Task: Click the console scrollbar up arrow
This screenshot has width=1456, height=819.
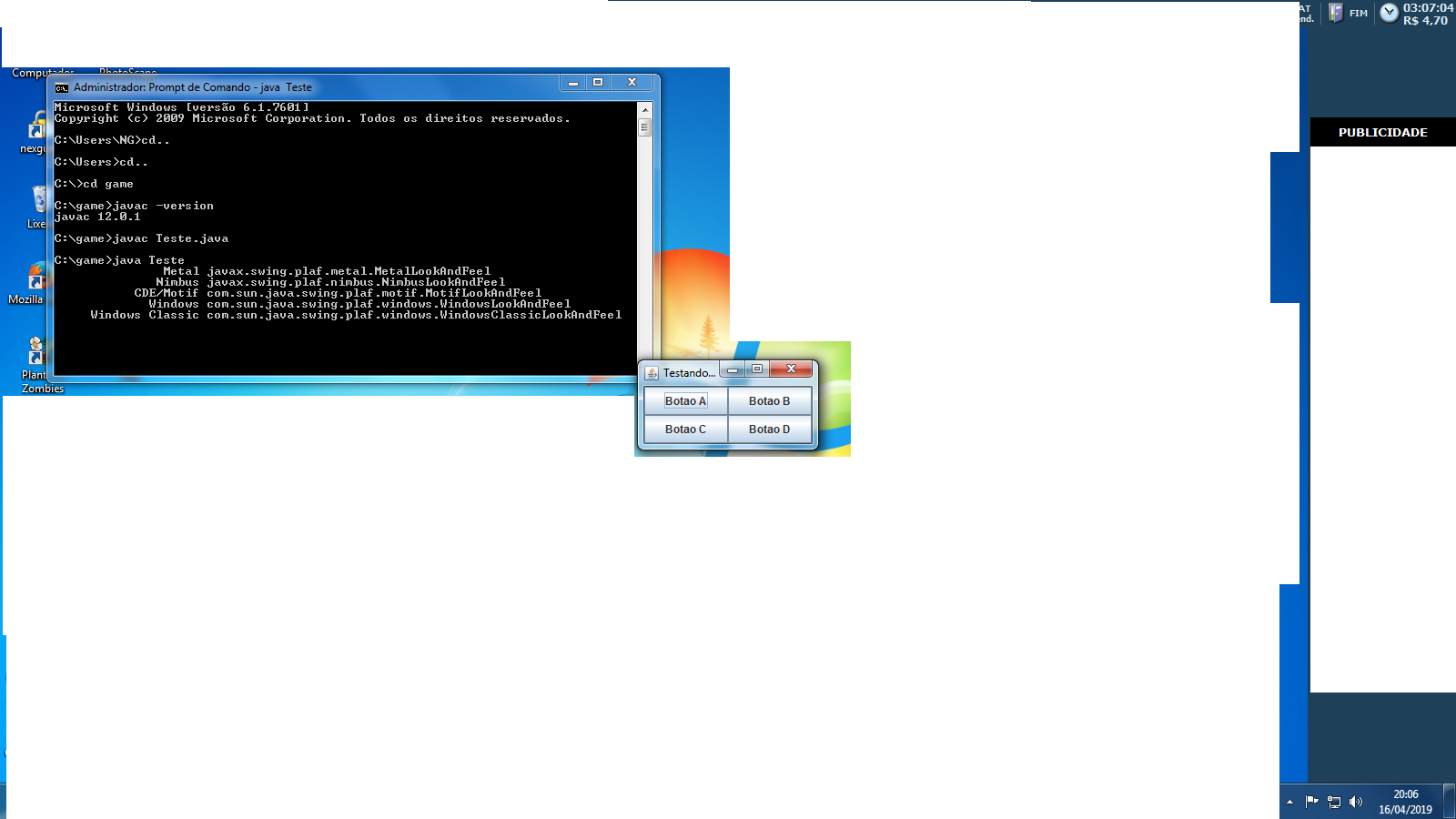Action: click(x=645, y=109)
